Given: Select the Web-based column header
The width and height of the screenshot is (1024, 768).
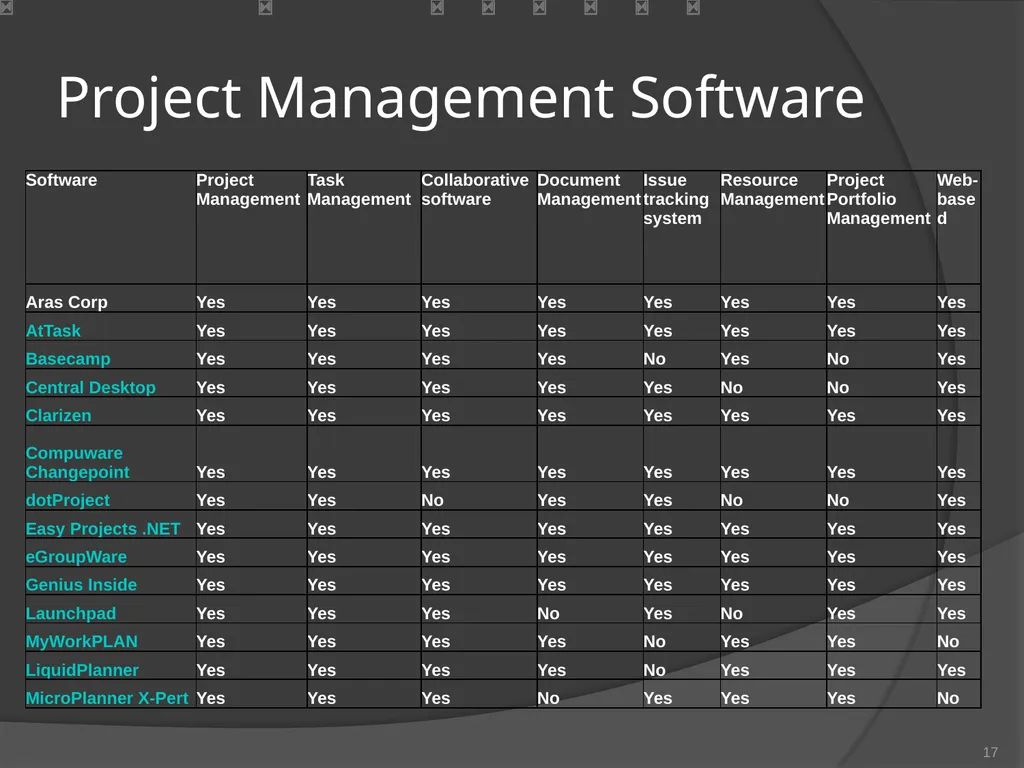Looking at the screenshot, I should (958, 227).
